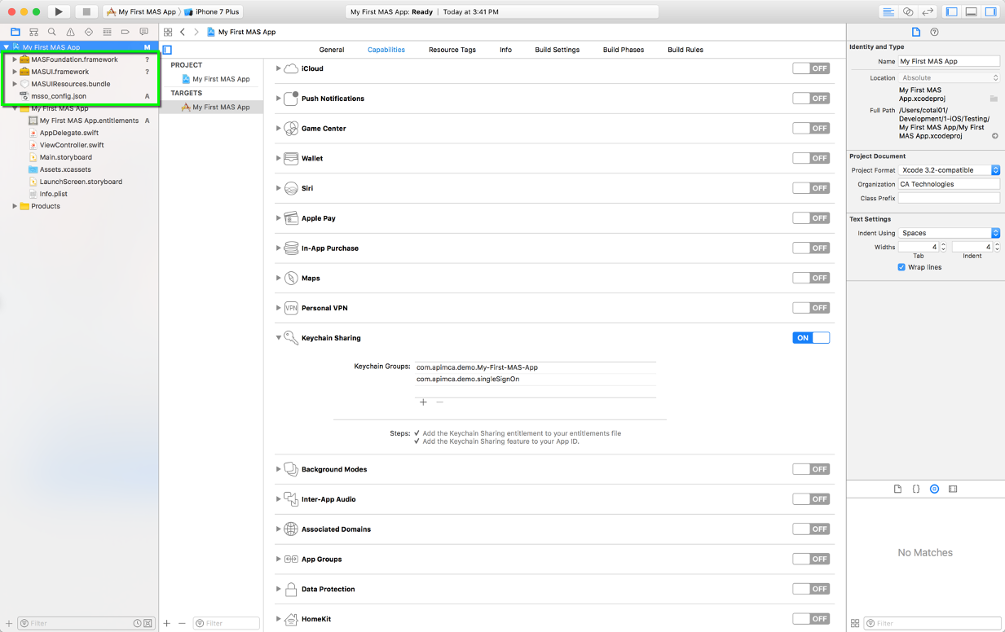Enable the Siri capability switch

(811, 188)
